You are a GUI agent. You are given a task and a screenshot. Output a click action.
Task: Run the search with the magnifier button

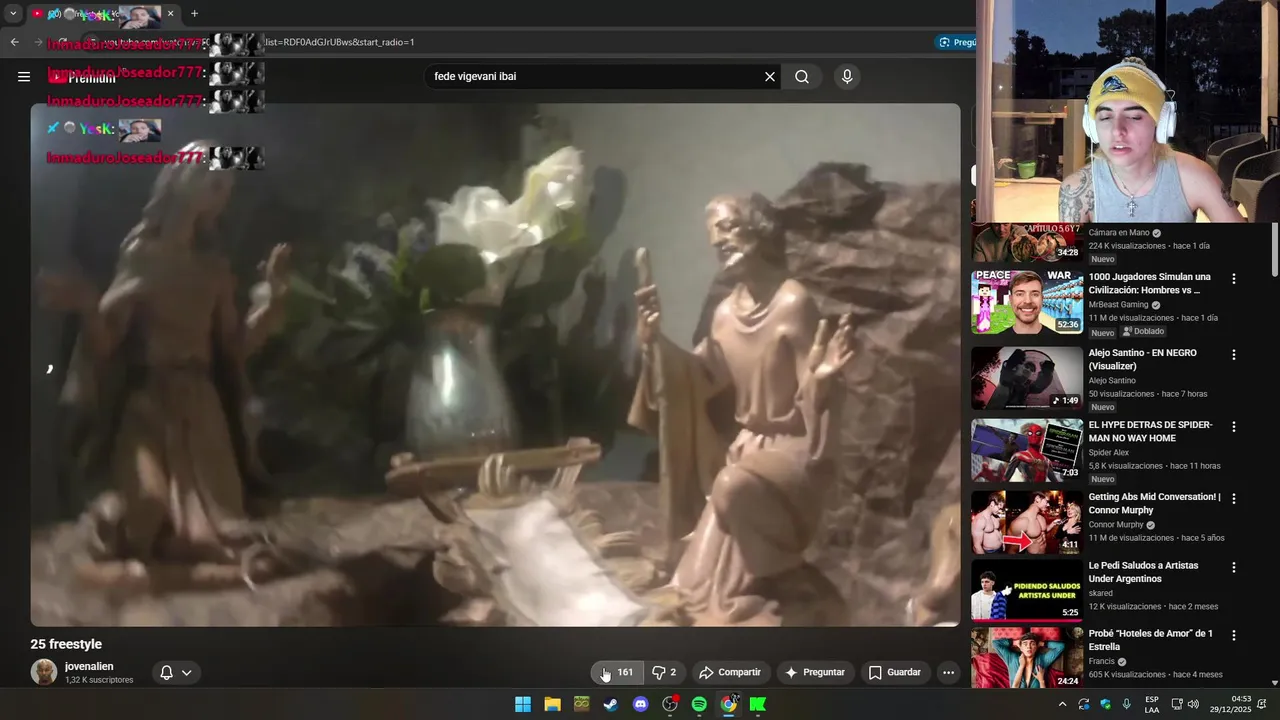coord(802,76)
